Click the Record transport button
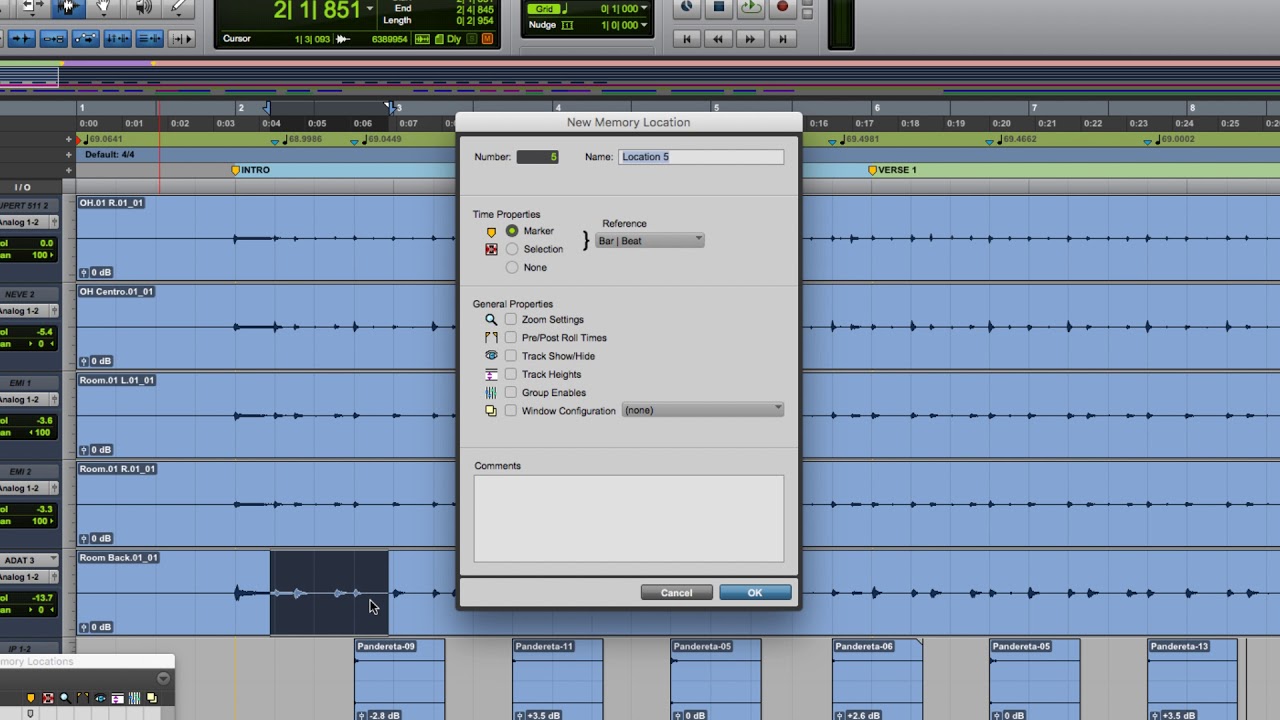 click(782, 7)
